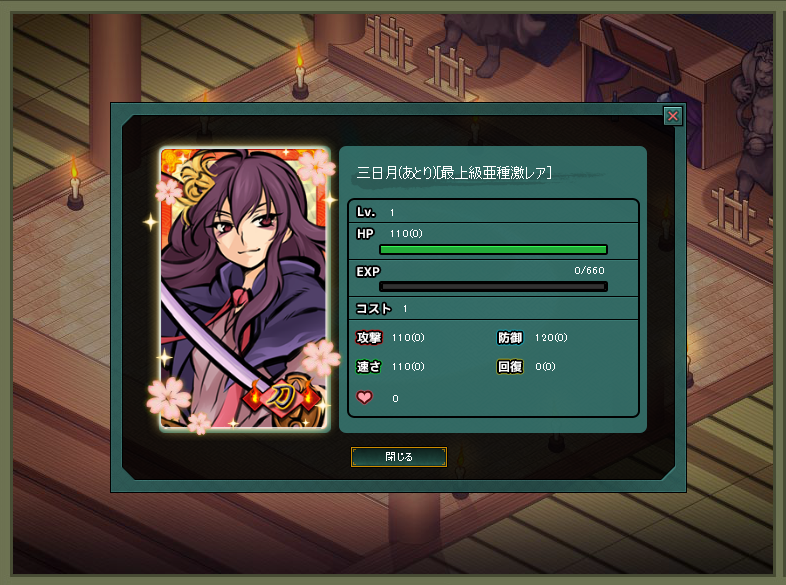Click the character card portrait
The image size is (786, 585).
point(244,289)
